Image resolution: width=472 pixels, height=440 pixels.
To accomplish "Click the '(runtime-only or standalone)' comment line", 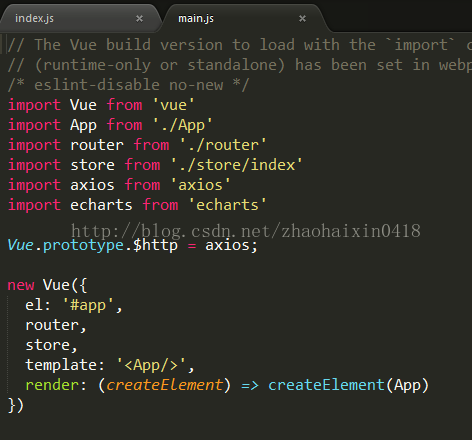I will point(239,65).
